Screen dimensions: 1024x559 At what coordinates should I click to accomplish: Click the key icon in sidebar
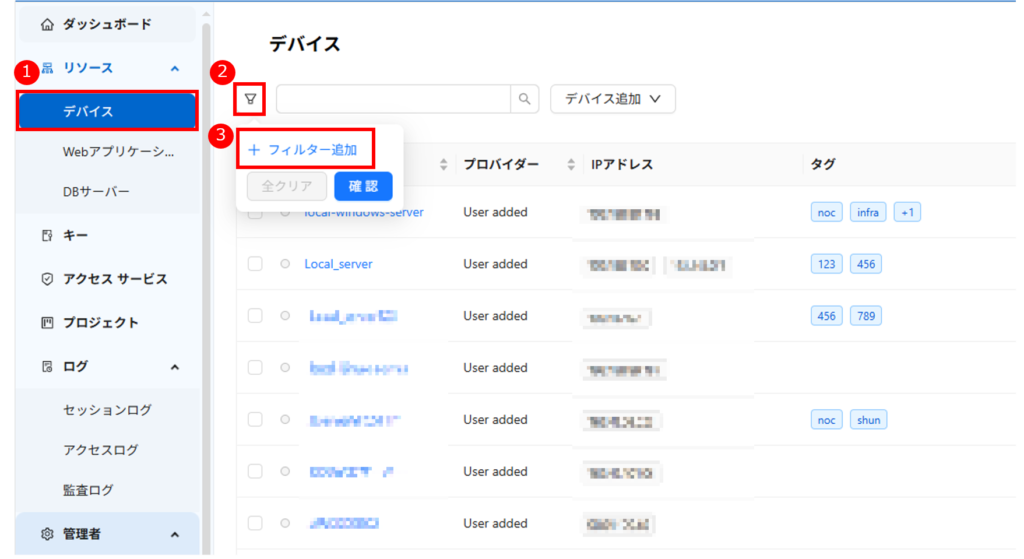point(47,236)
